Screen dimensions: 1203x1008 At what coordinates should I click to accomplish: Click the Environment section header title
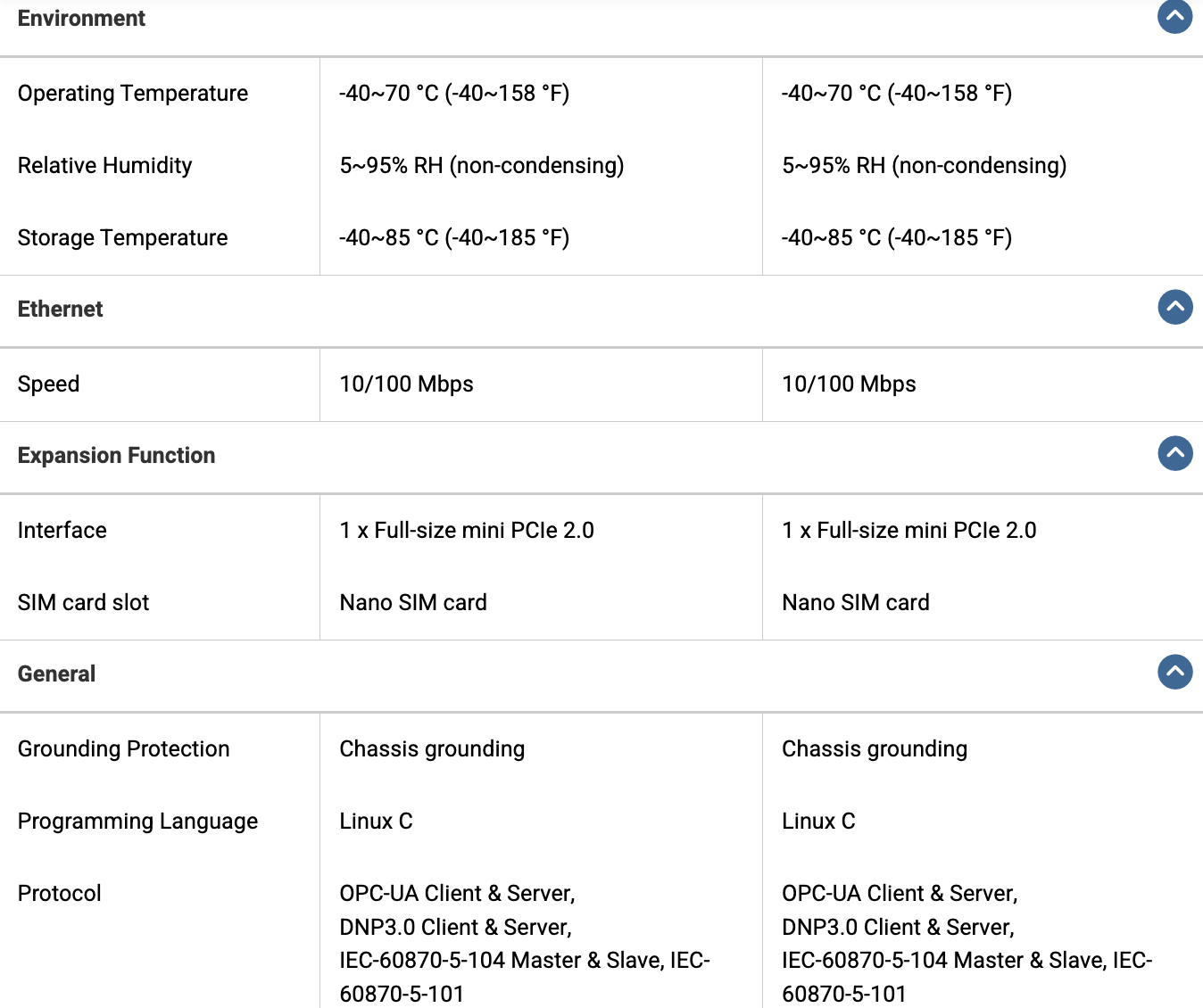pyautogui.click(x=81, y=18)
